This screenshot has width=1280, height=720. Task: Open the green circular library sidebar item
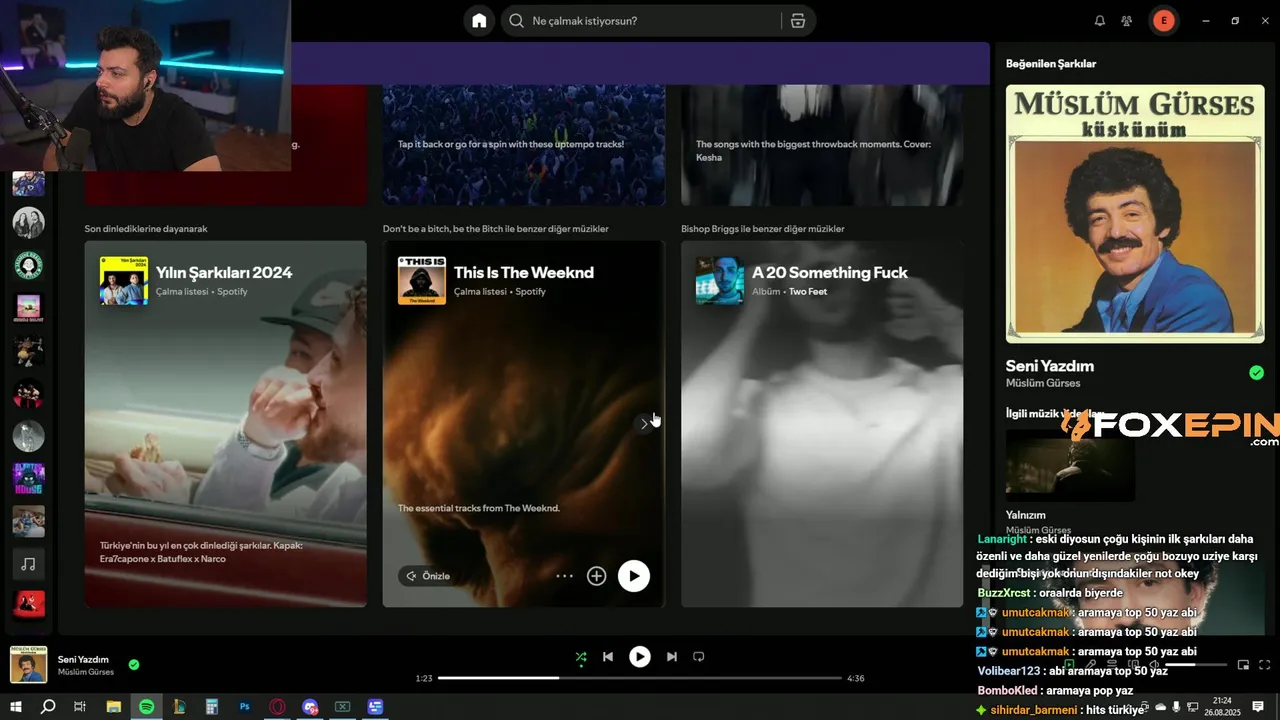(28, 265)
